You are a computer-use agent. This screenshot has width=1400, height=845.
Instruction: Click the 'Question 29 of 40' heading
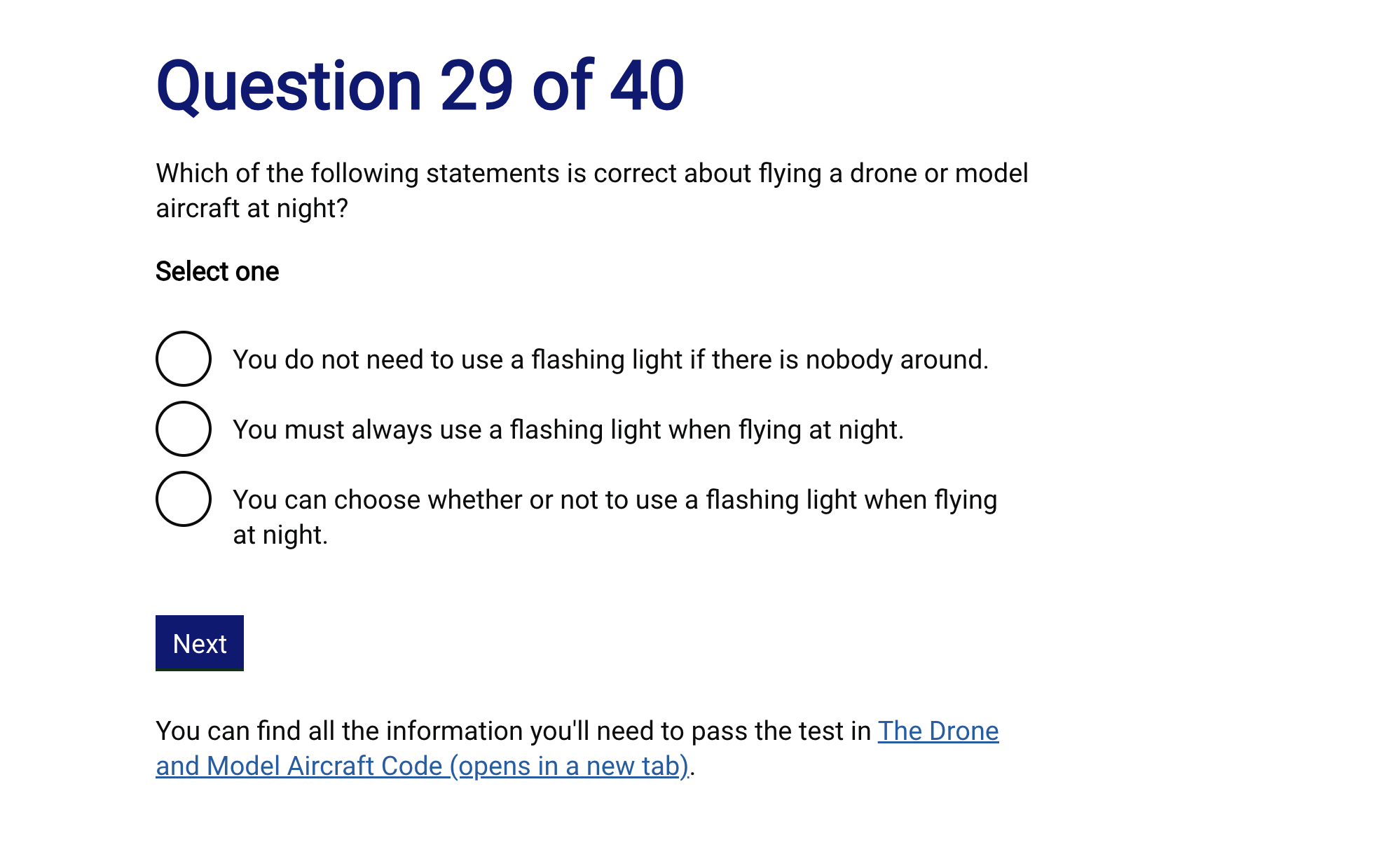coord(420,85)
